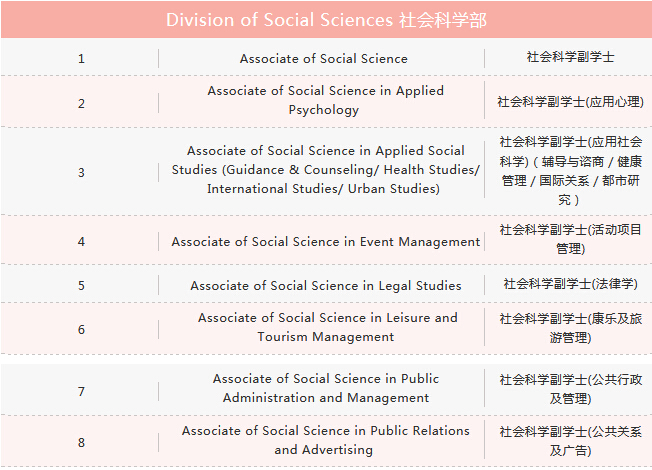Screen dimensions: 652x470
Task: Open the Leisure and Tourism Management program
Action: pos(327,327)
